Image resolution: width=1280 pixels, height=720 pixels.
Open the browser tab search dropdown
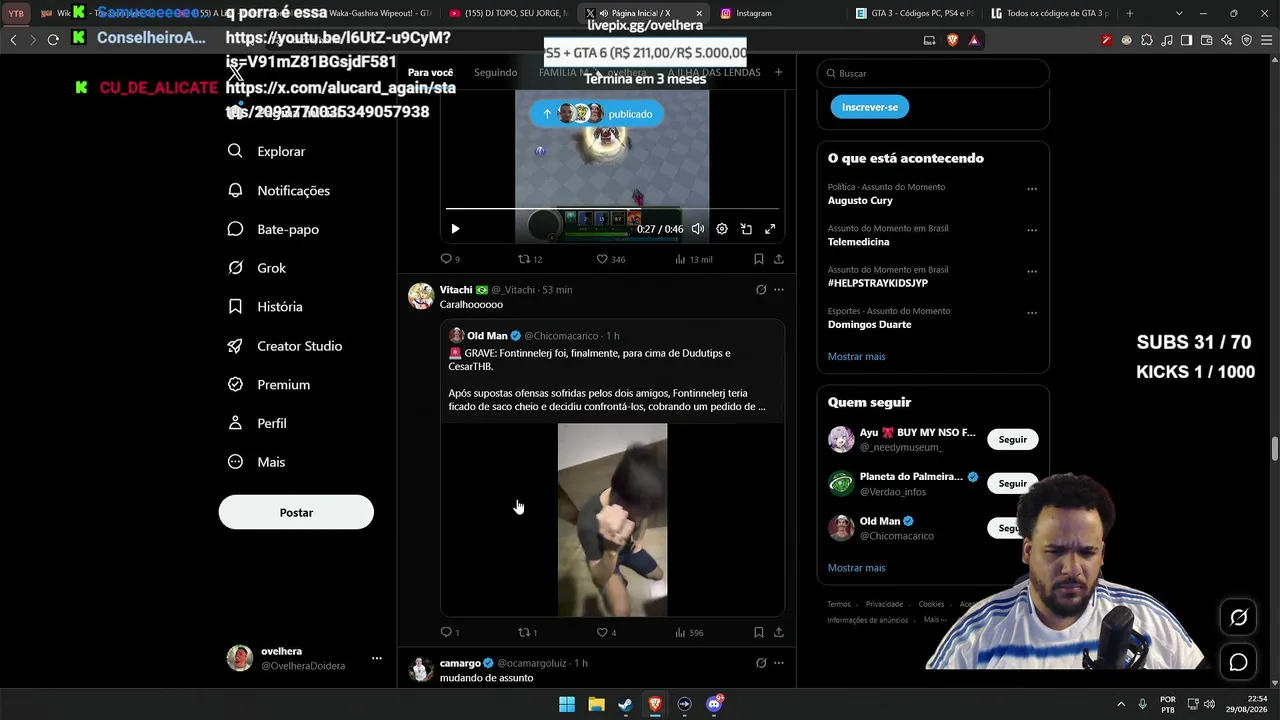(x=1179, y=13)
